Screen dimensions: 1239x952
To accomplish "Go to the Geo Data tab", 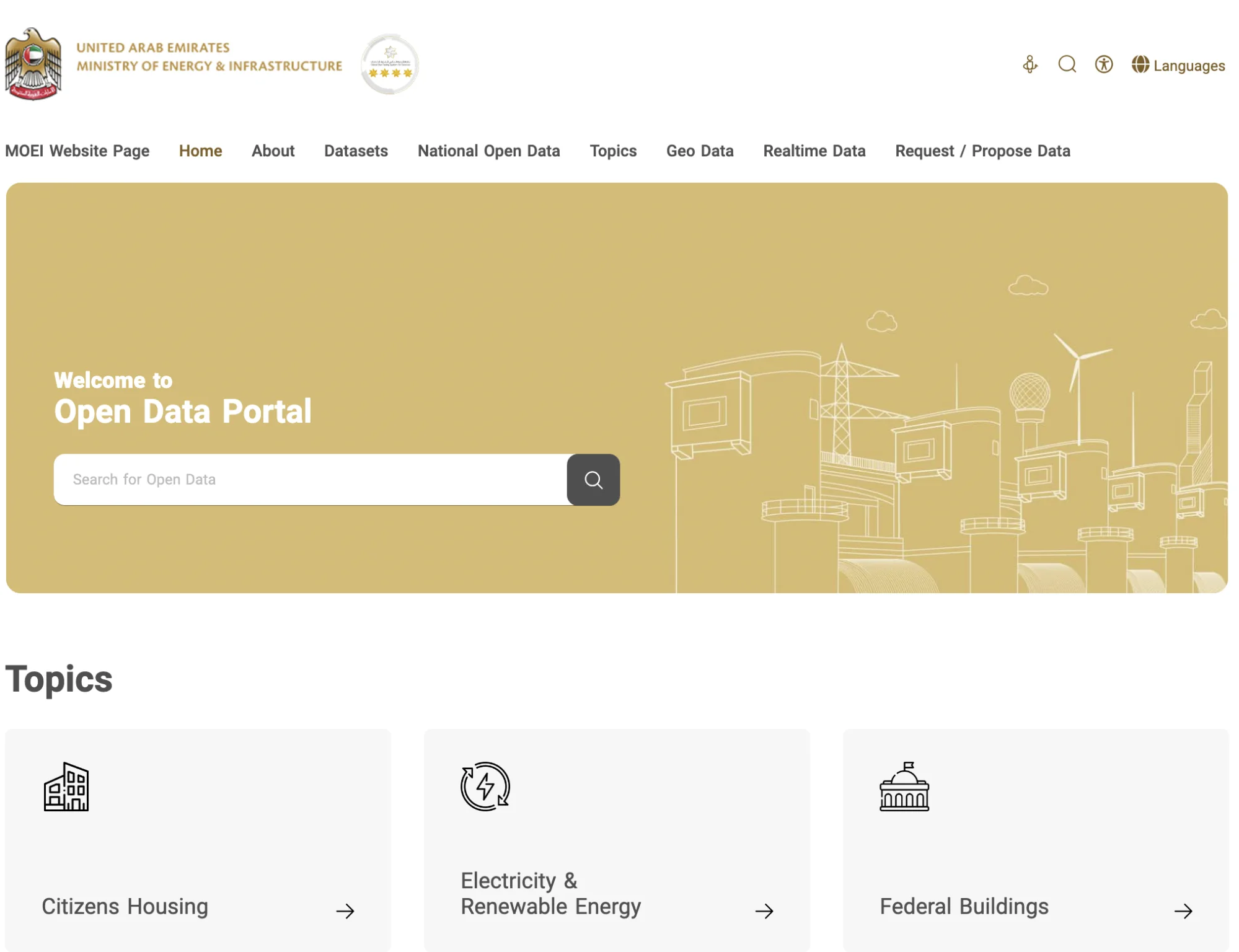I will 700,151.
